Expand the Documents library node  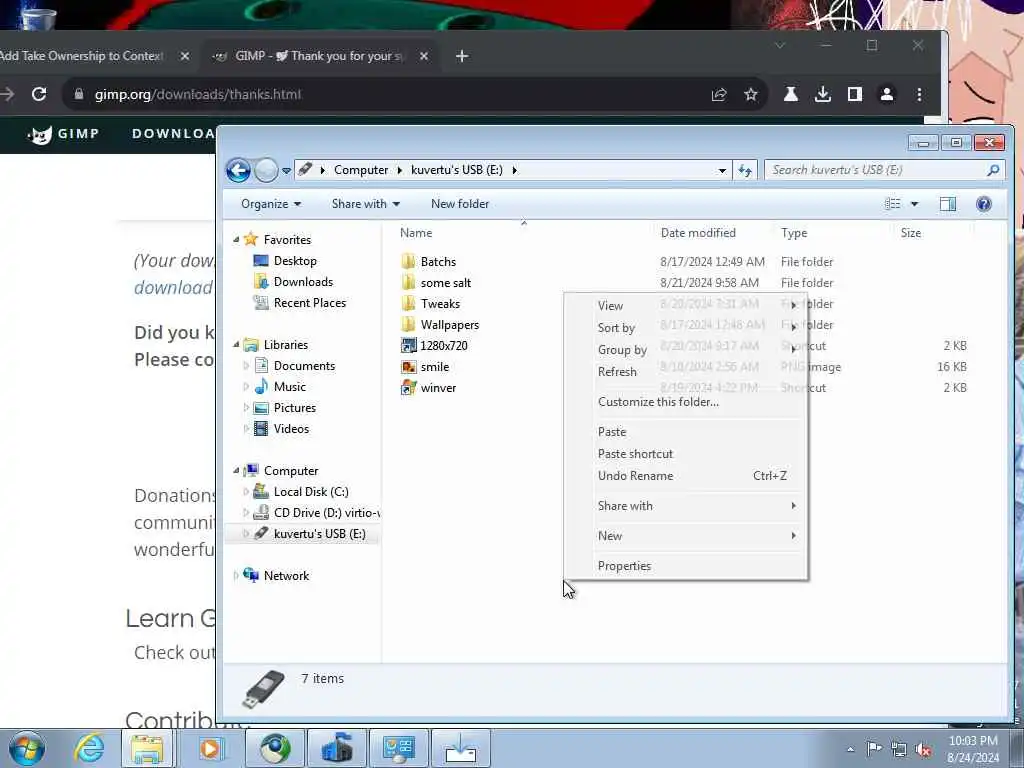(x=246, y=366)
